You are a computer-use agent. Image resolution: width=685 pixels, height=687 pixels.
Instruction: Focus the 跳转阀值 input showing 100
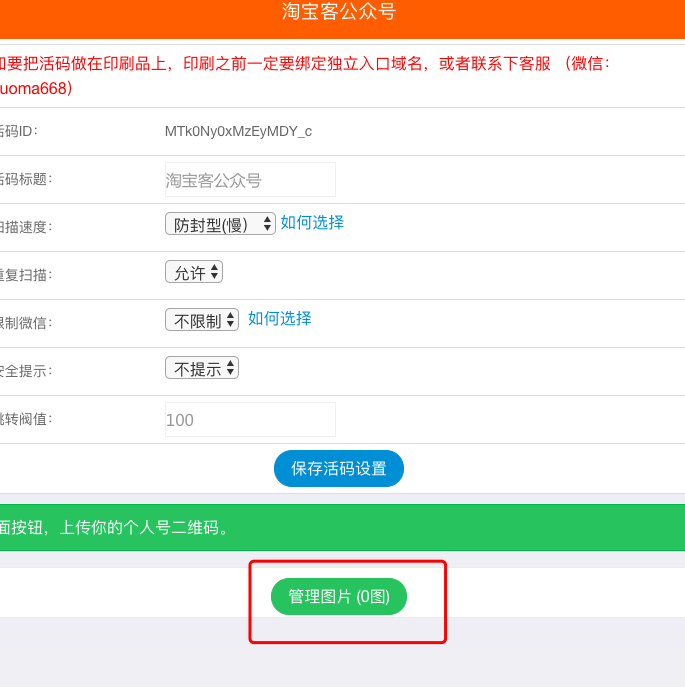[250, 420]
